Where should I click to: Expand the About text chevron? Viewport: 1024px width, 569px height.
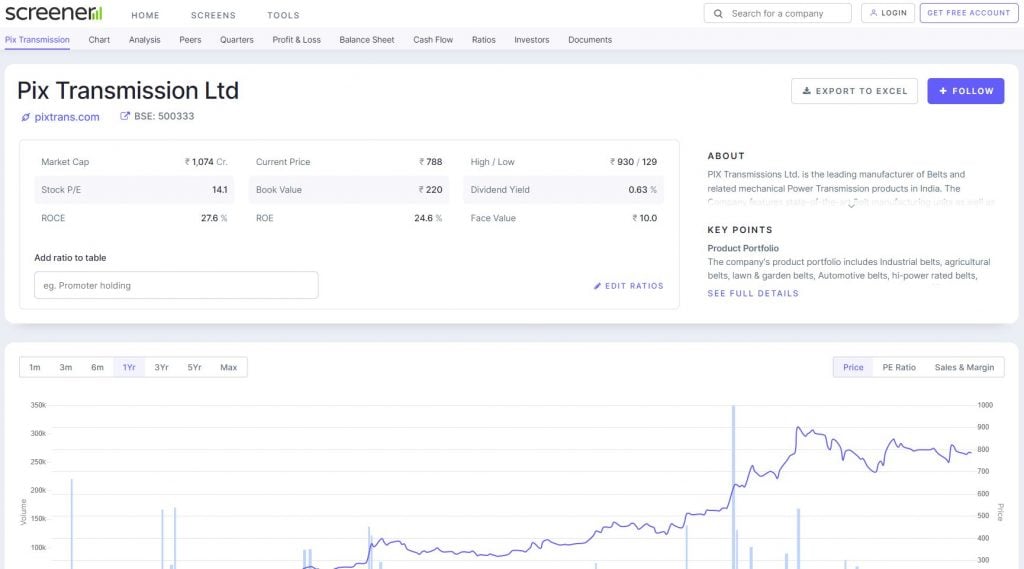(x=851, y=205)
